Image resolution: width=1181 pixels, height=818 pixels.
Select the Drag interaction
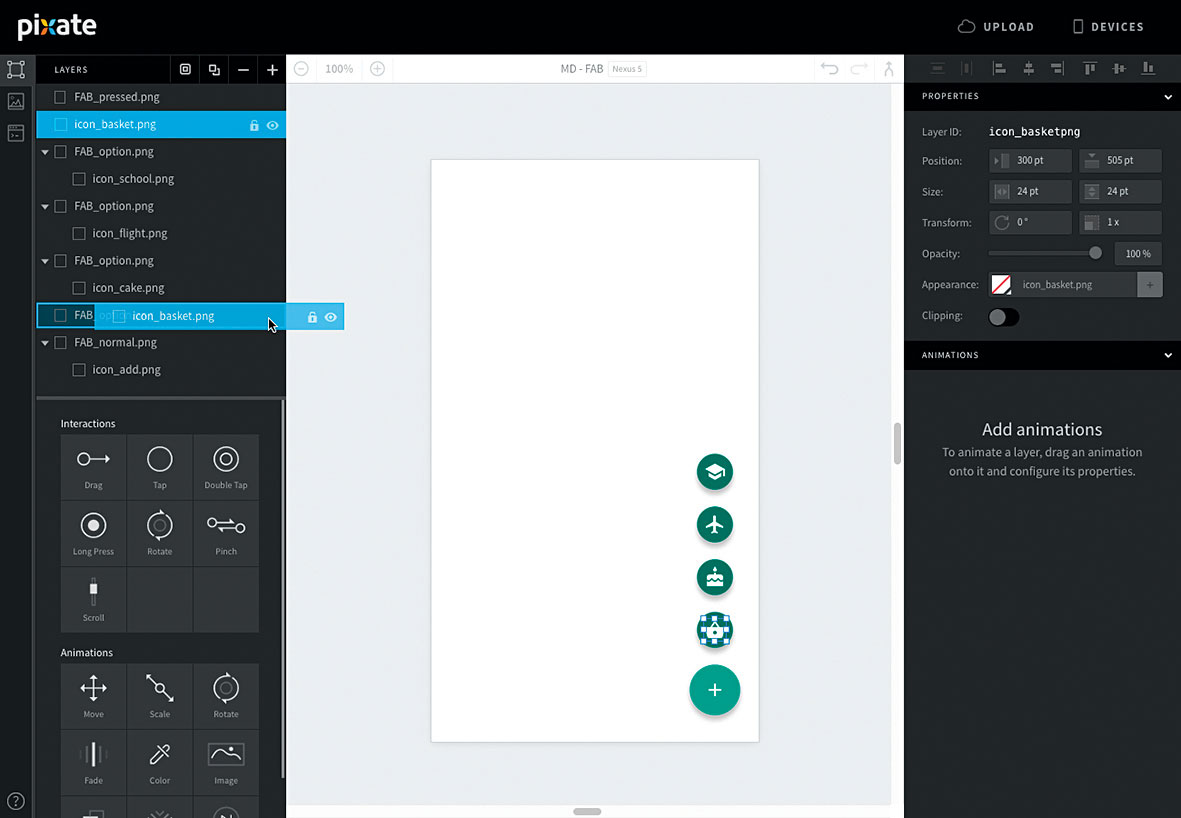93,467
